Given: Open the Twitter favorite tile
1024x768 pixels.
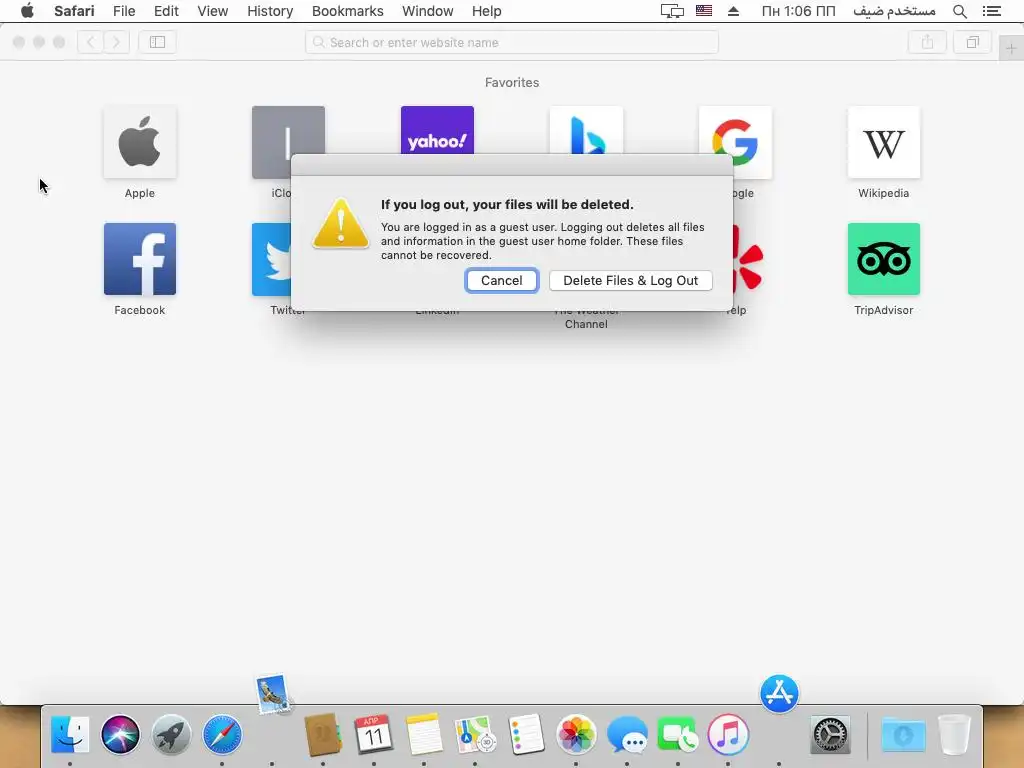Looking at the screenshot, I should (x=272, y=259).
